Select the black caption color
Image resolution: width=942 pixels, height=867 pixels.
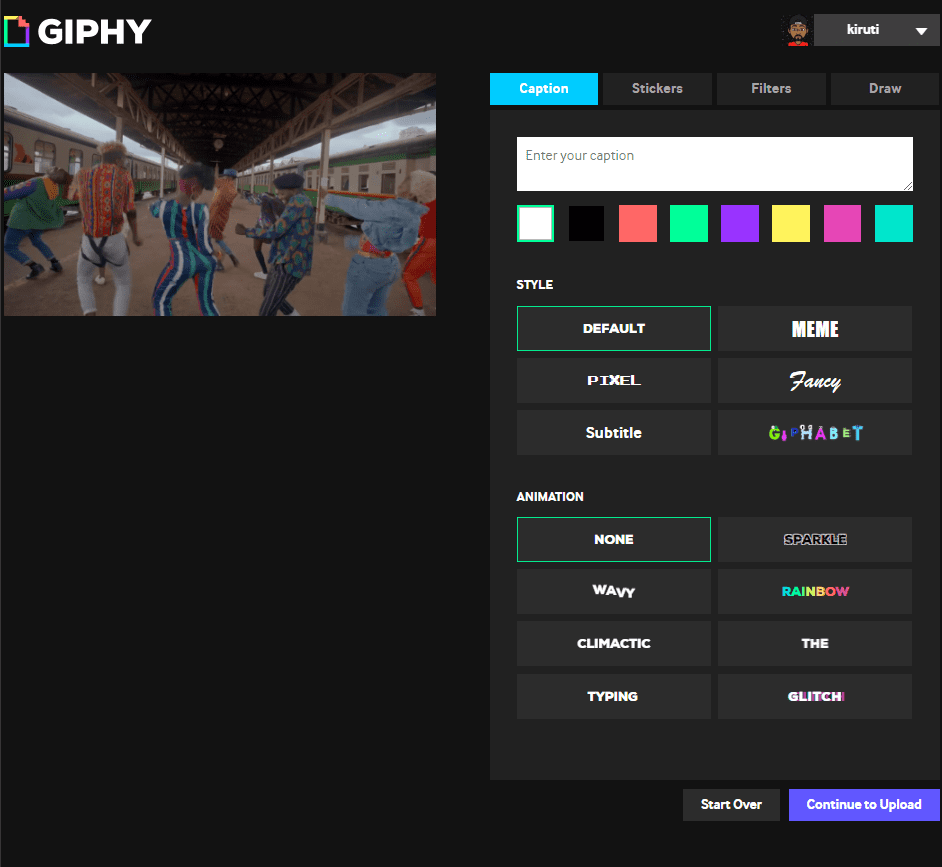coord(586,224)
